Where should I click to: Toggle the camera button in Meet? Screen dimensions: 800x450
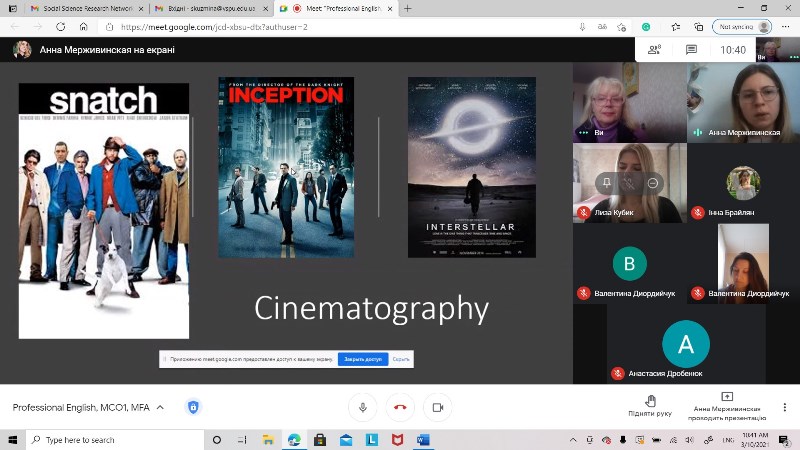(x=438, y=407)
